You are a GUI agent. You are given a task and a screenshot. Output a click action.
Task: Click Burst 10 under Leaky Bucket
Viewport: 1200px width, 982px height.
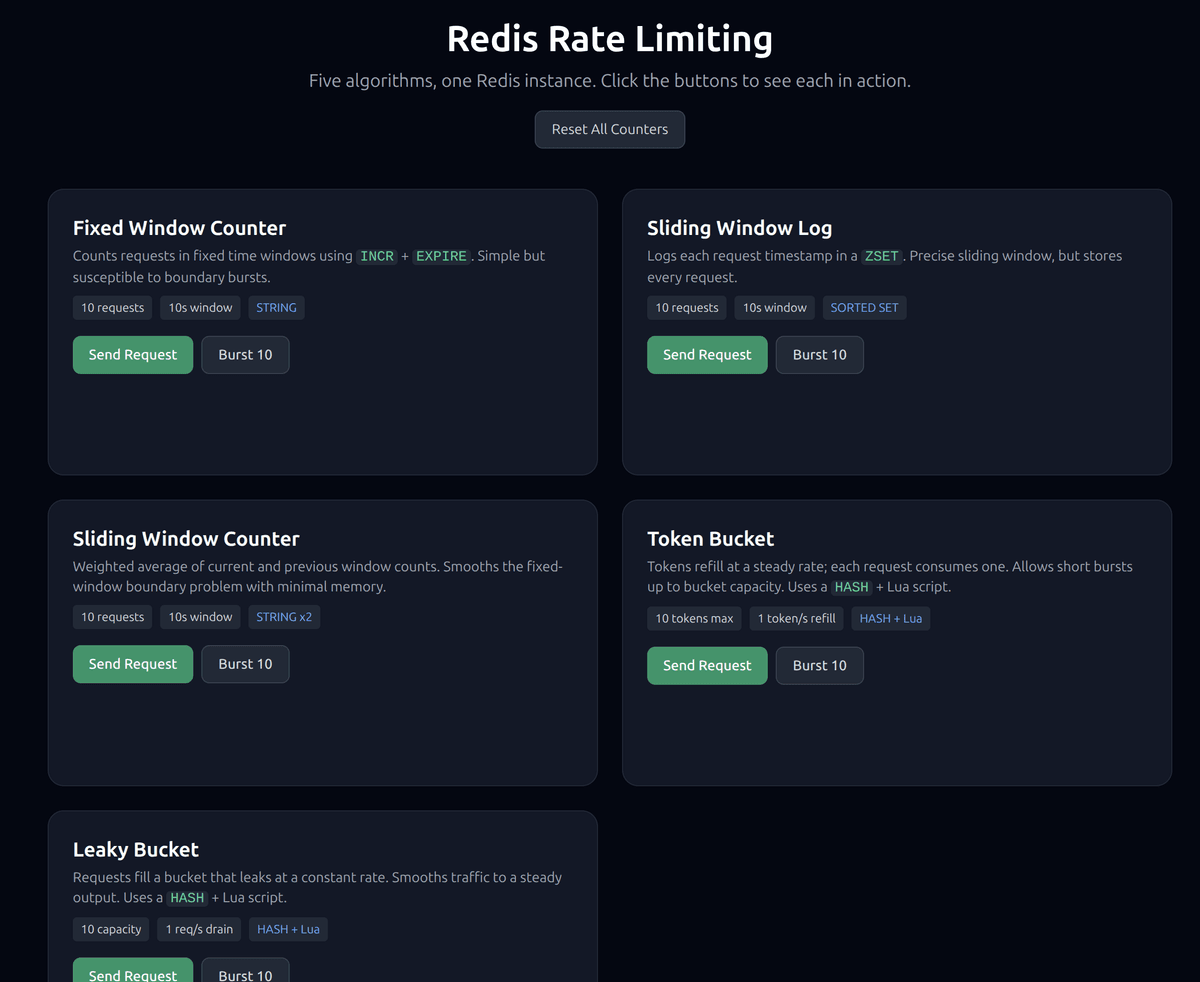(x=245, y=972)
